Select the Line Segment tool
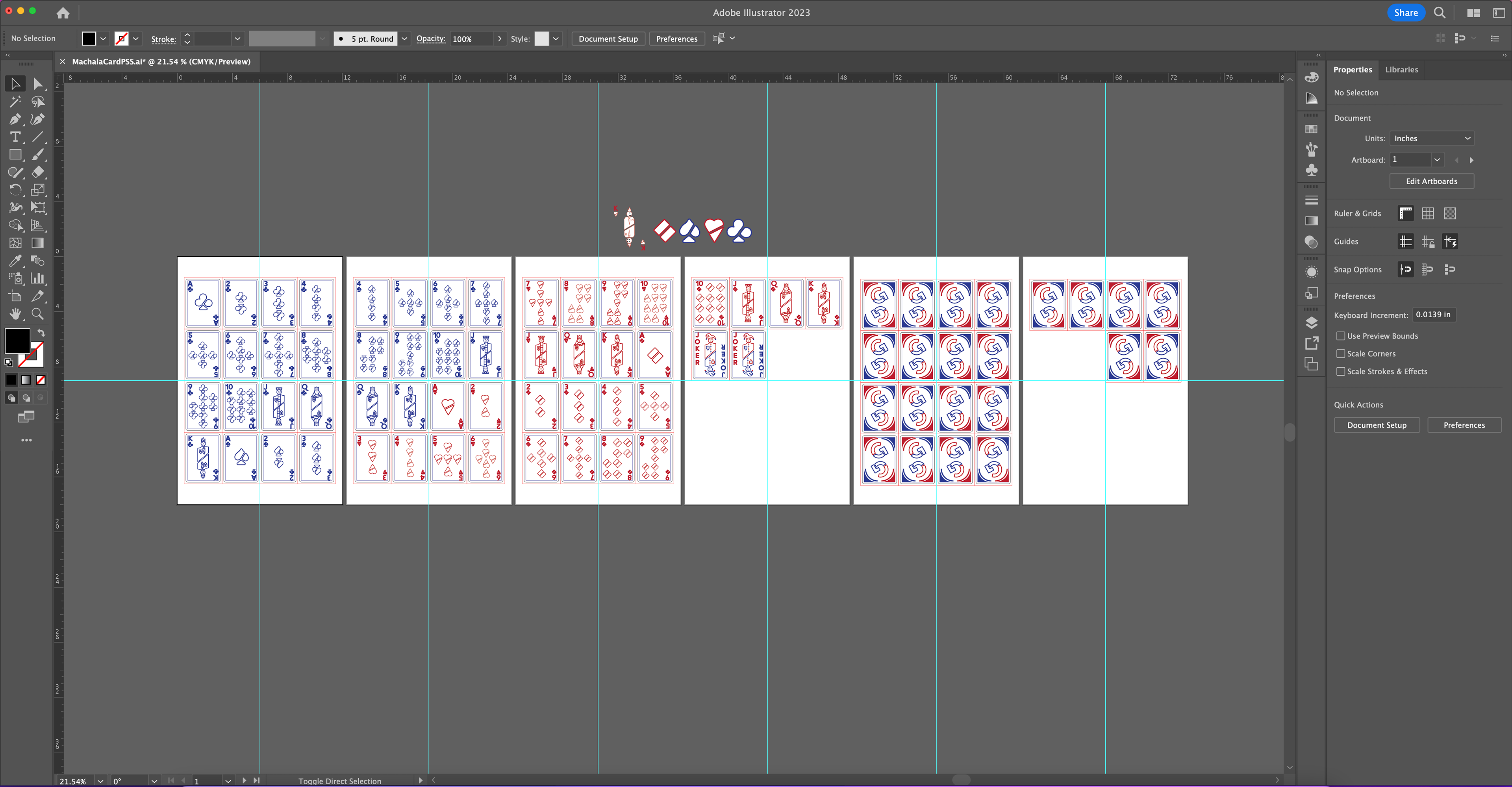 [37, 137]
